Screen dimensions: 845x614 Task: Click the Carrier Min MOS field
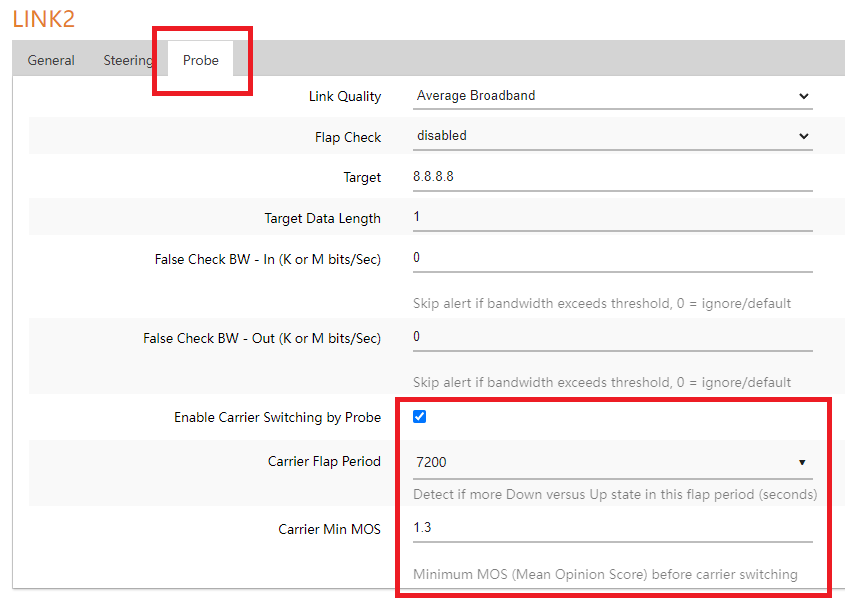[612, 527]
